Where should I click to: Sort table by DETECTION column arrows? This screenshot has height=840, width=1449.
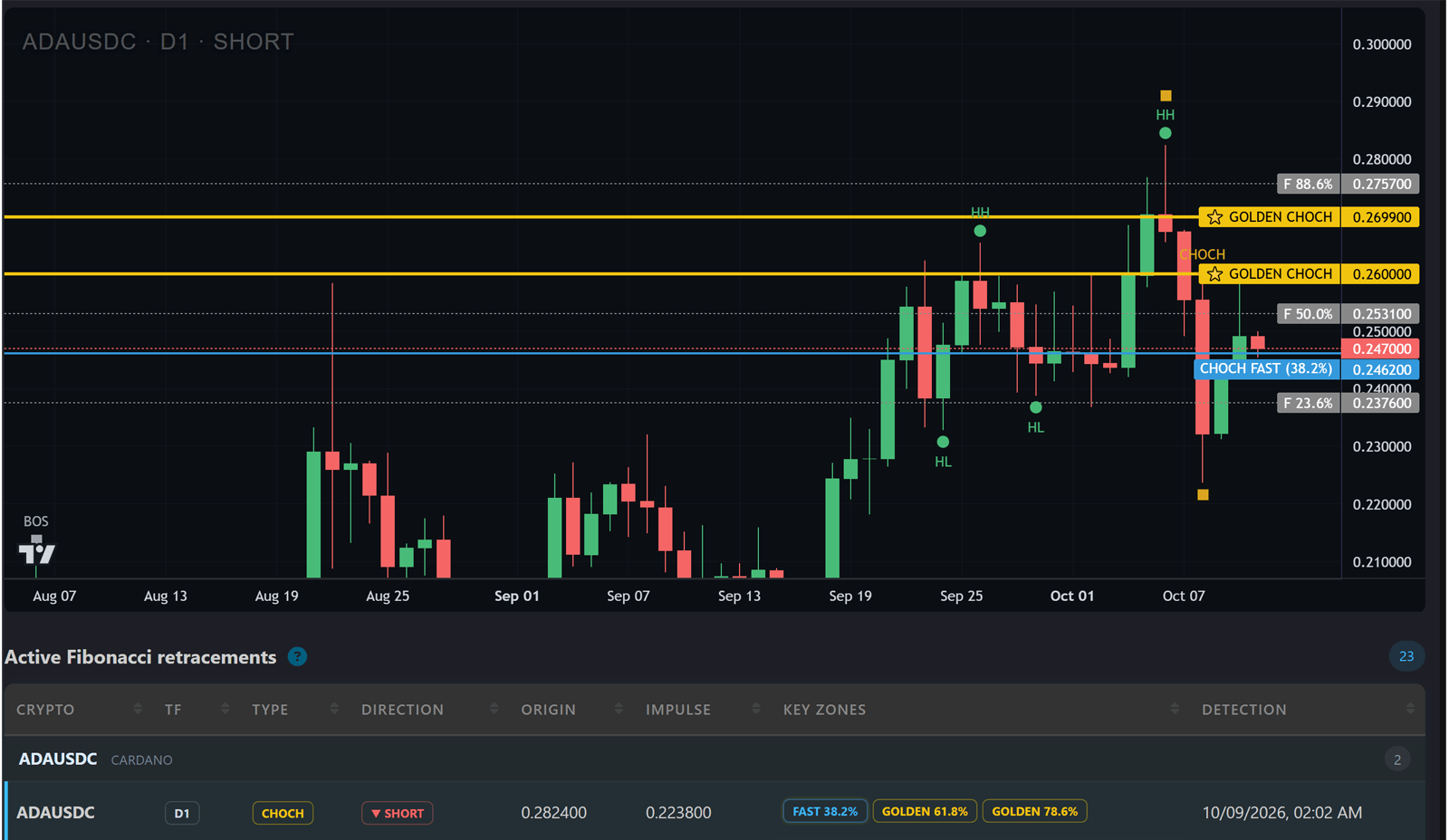[x=1410, y=710]
